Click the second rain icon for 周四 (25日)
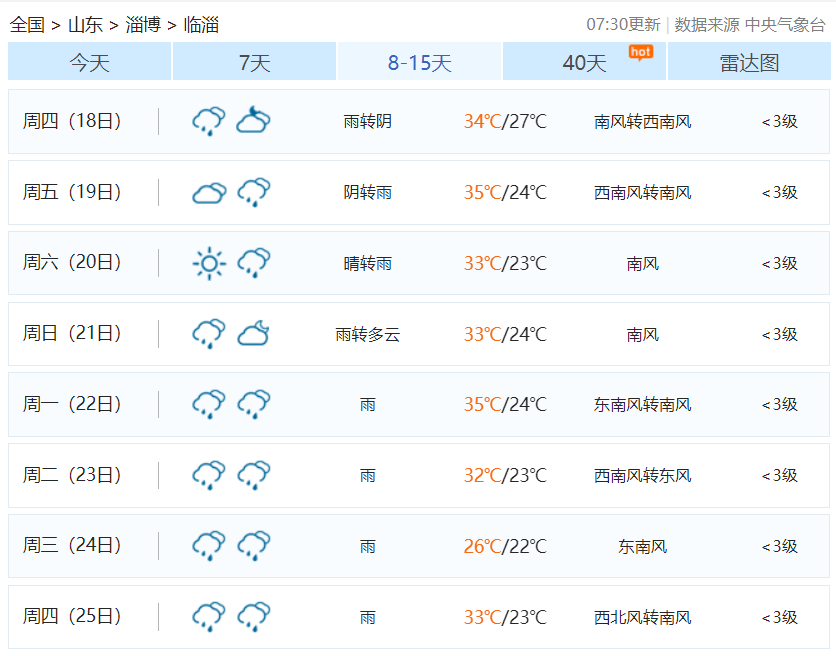The image size is (836, 656). [254, 617]
